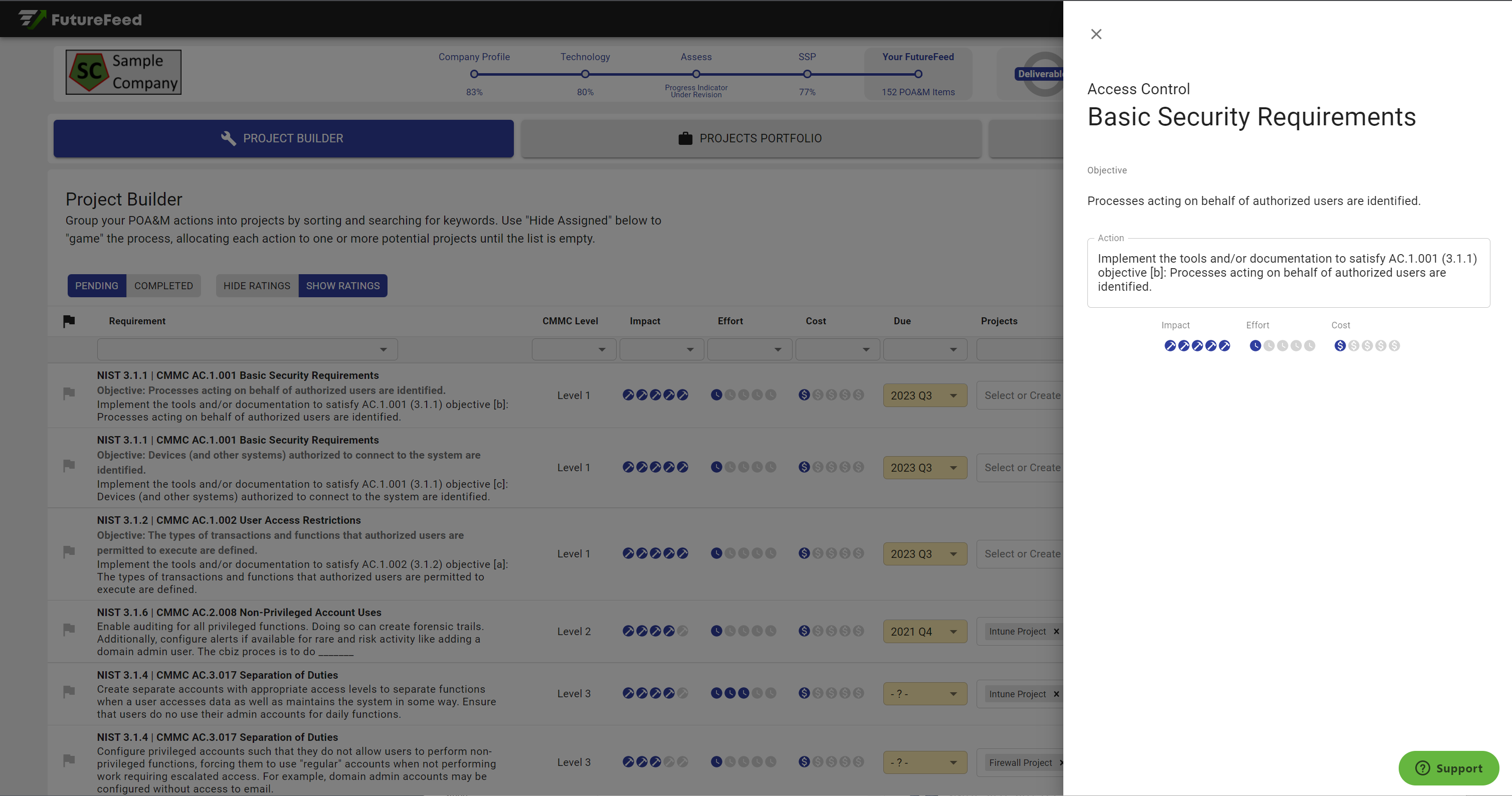Viewport: 1512px width, 796px height.
Task: Go to the Company Profile step
Action: [474, 74]
